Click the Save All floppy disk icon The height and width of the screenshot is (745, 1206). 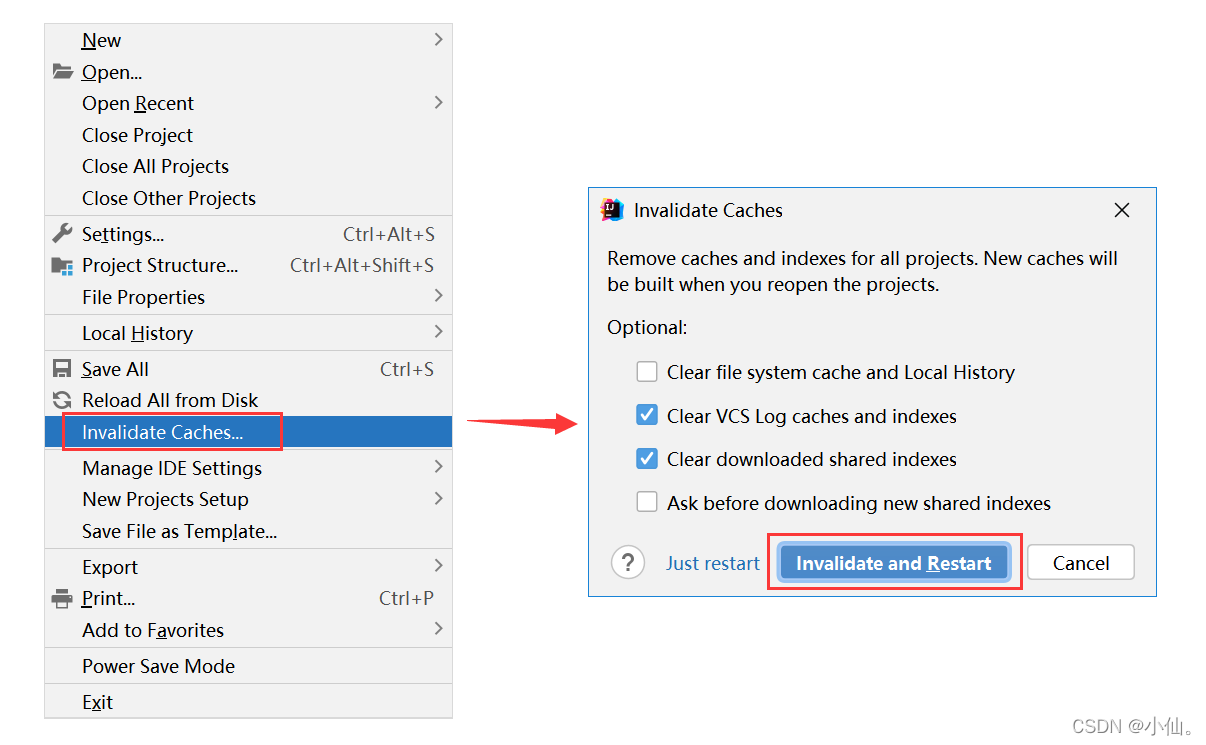click(61, 368)
